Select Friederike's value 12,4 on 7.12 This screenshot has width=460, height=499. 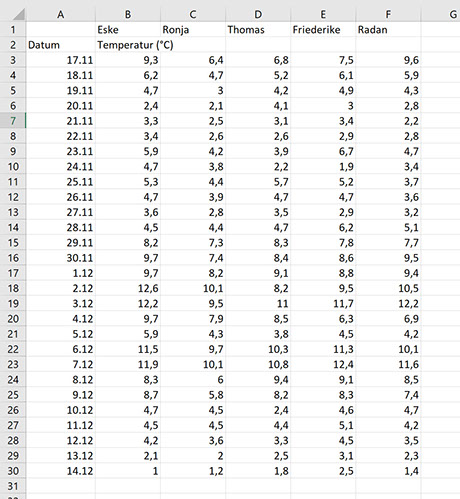(323, 364)
